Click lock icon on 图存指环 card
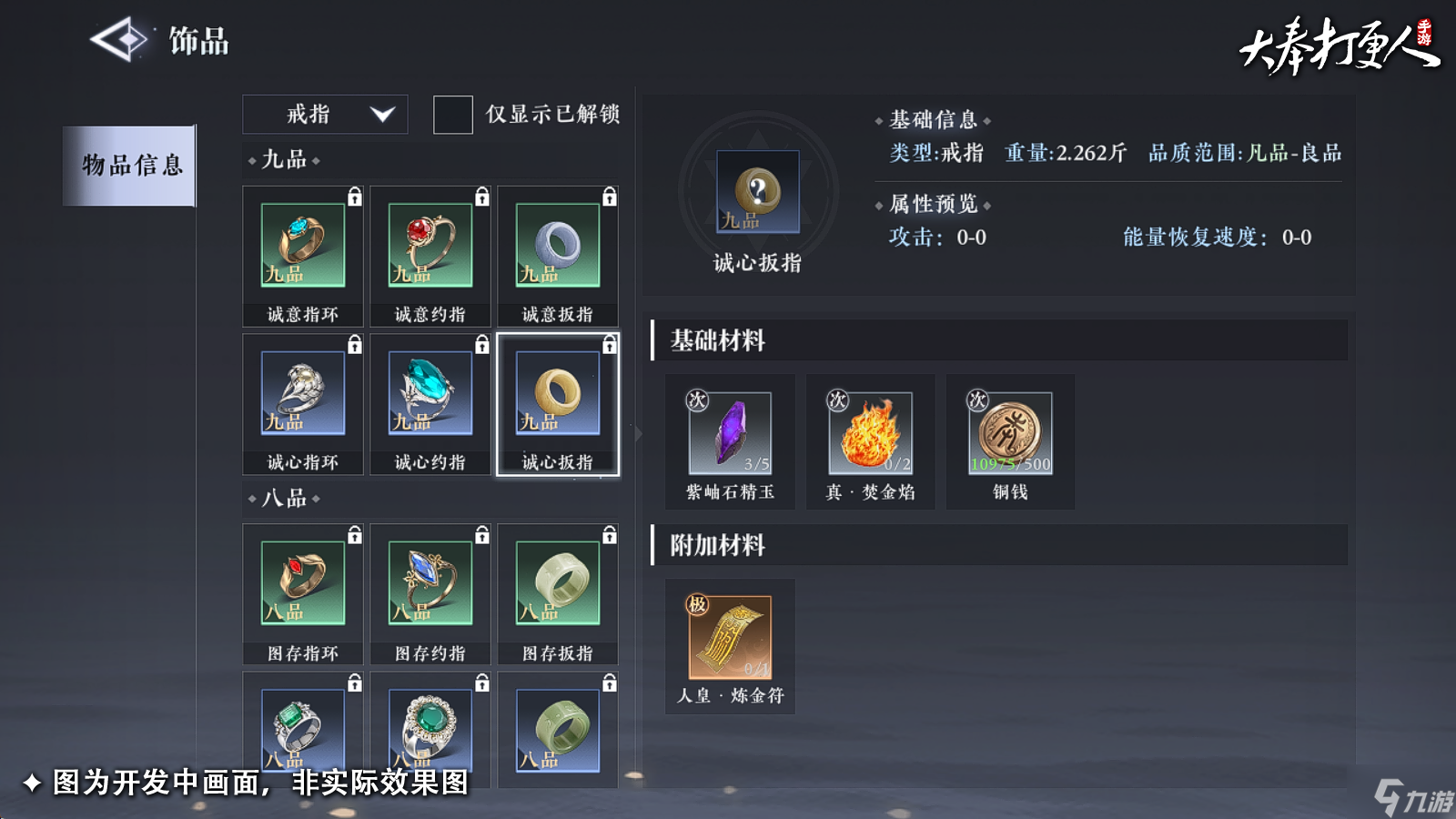The width and height of the screenshot is (1456, 819). 354,535
